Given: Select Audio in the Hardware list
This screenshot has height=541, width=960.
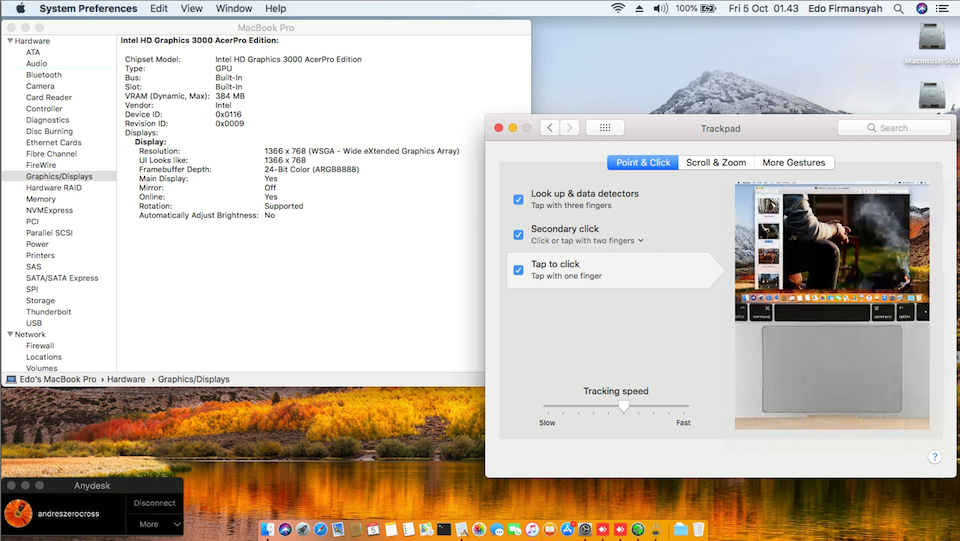Looking at the screenshot, I should pos(37,63).
